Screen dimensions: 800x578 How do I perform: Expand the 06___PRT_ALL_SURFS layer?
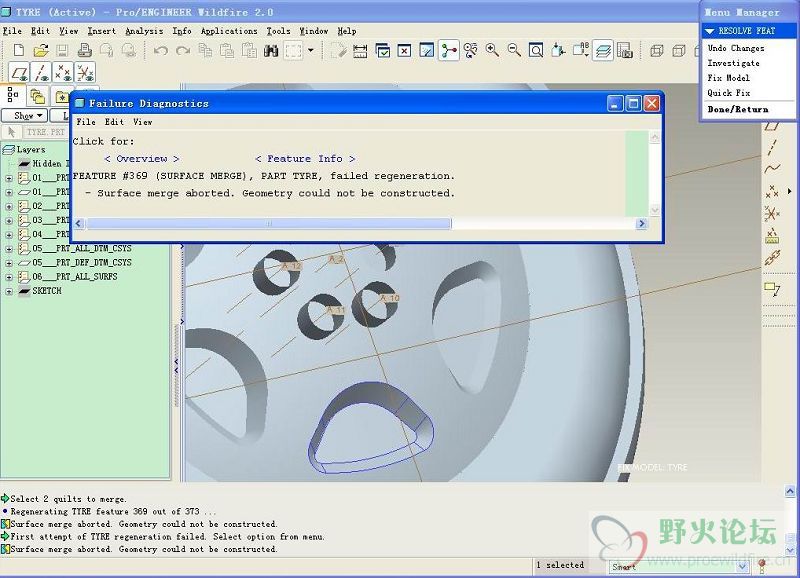click(x=9, y=278)
